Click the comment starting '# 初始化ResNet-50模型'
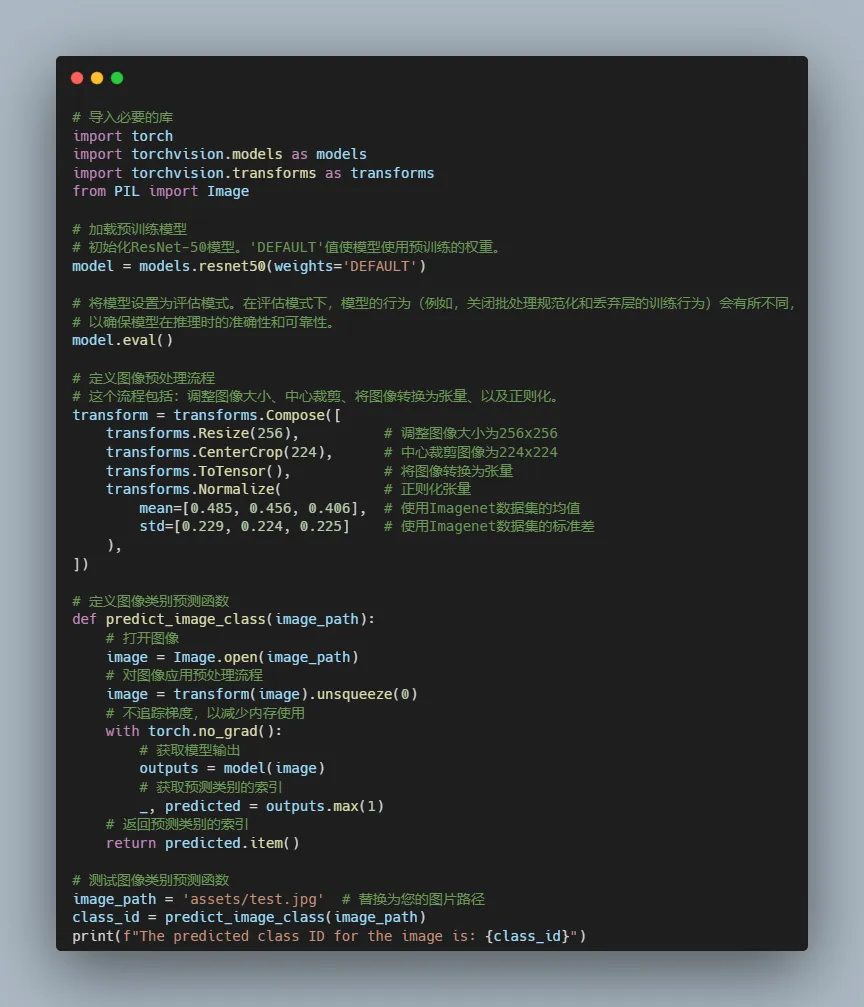 [x=287, y=247]
